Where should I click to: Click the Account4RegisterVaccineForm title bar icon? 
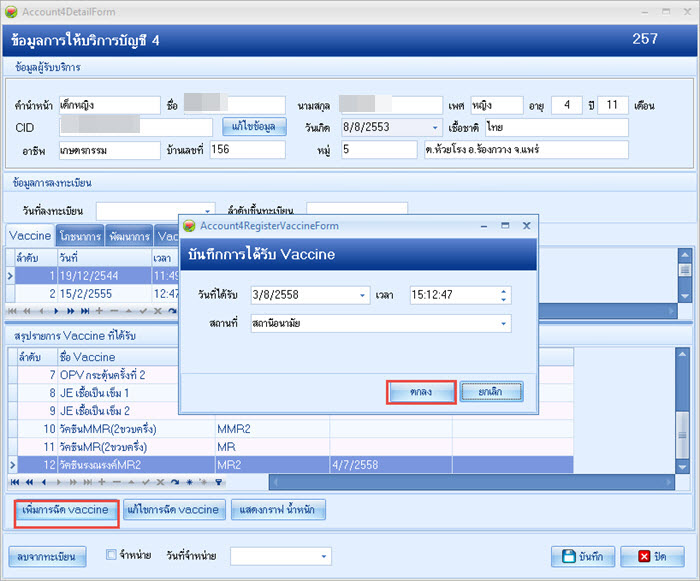tap(189, 226)
